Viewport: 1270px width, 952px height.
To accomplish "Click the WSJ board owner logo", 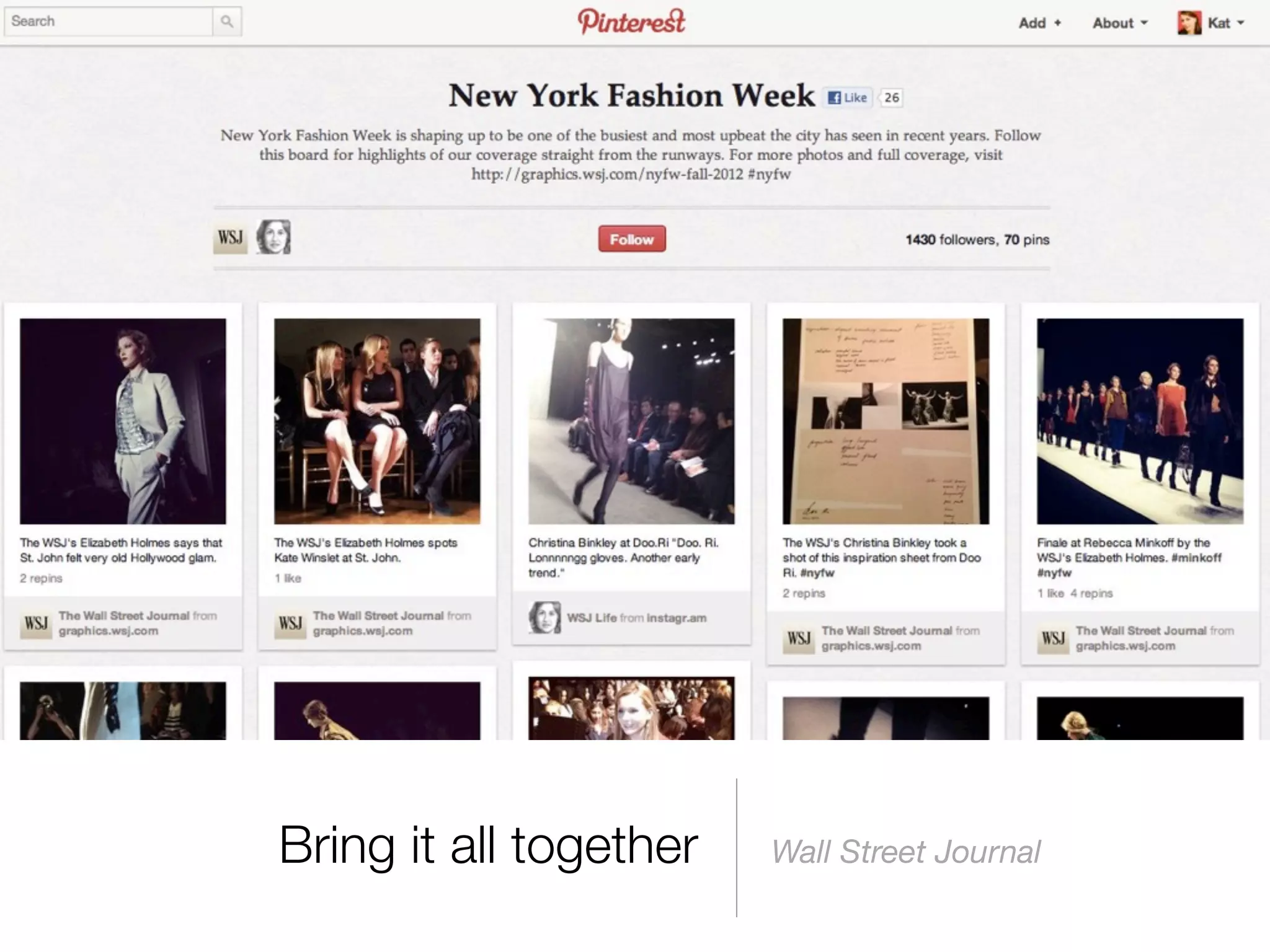I will (x=230, y=237).
